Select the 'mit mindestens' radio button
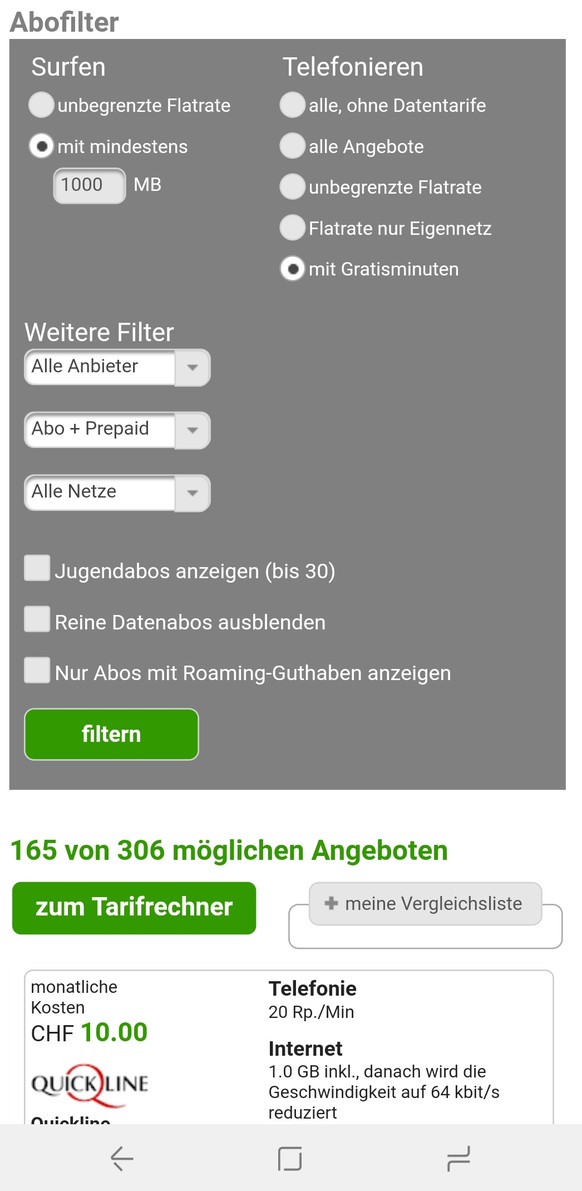Image resolution: width=582 pixels, height=1191 pixels. click(x=41, y=146)
